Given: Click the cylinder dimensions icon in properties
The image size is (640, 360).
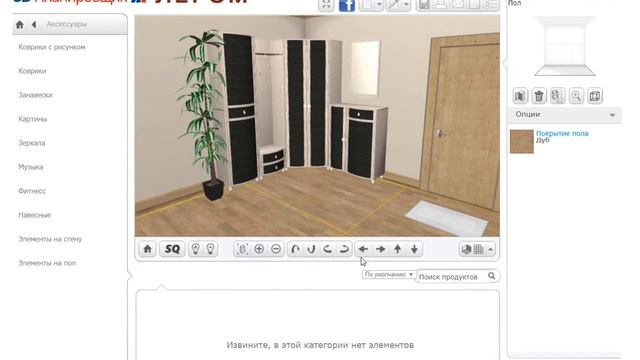Looking at the screenshot, I should click(558, 96).
